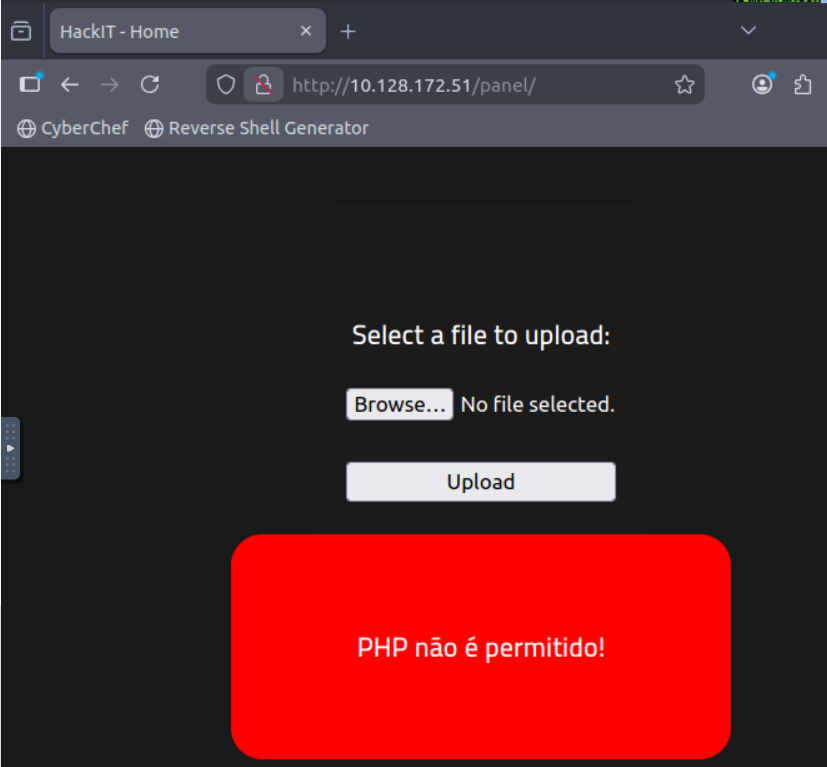
Task: Open a new tab with the plus button
Action: 348,30
